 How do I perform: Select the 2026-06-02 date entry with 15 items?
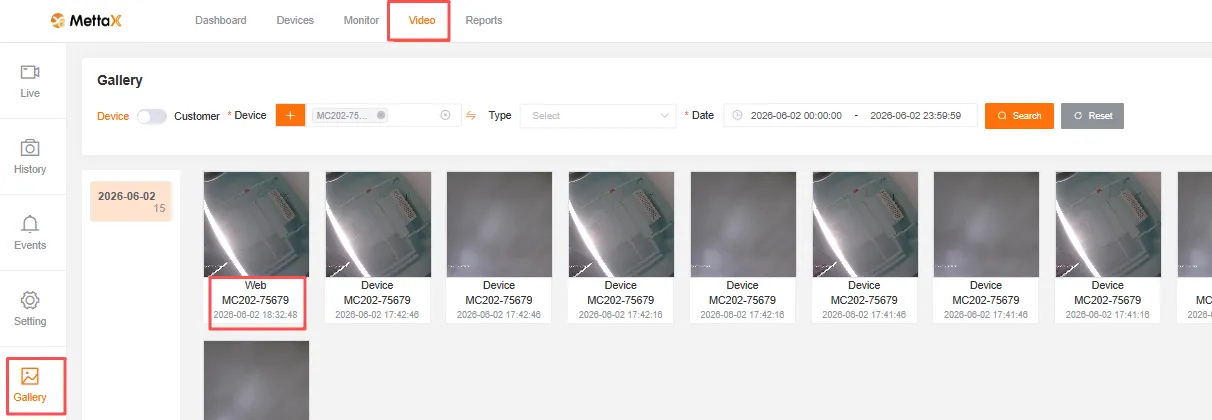point(131,202)
